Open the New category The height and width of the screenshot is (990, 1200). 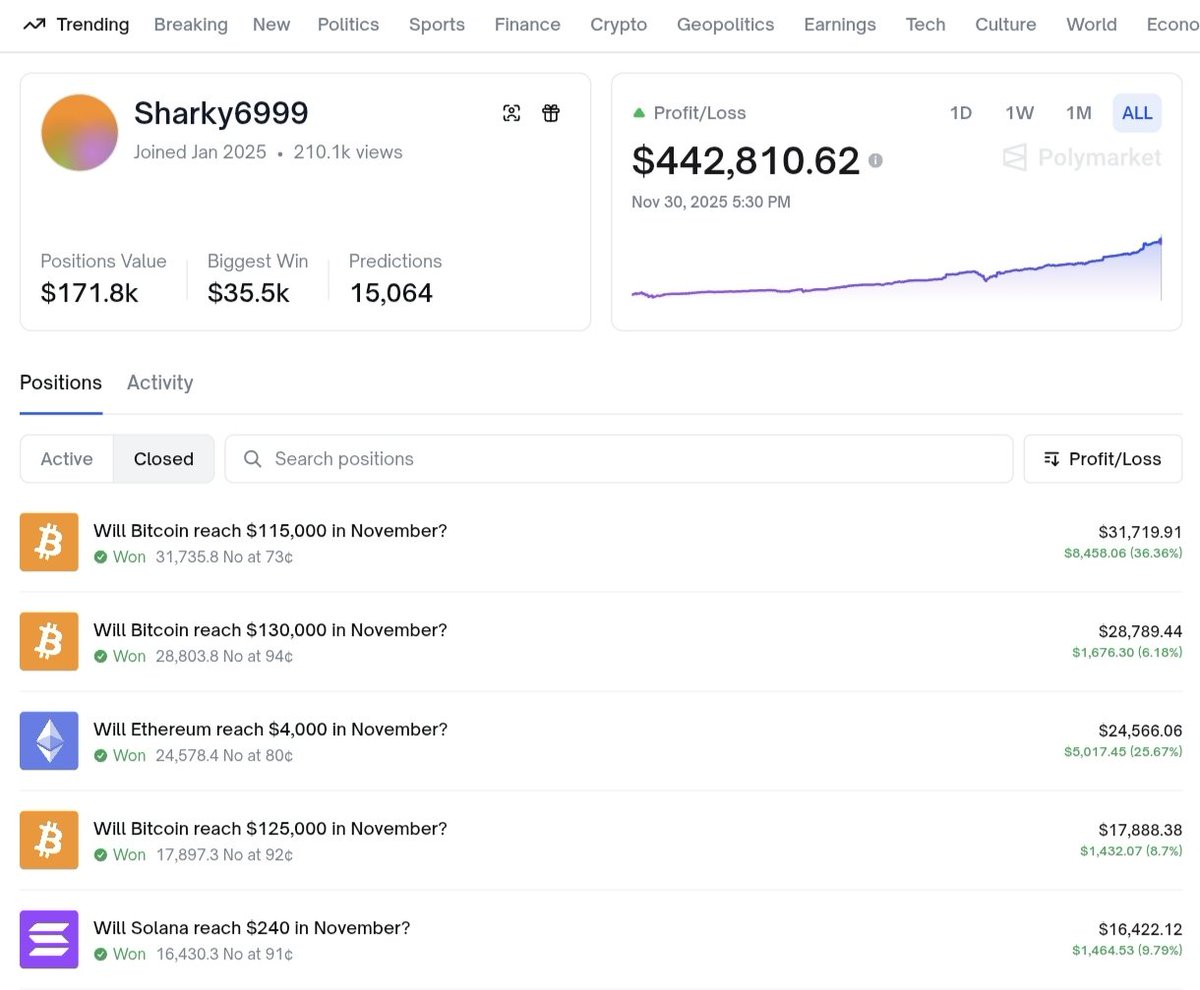pos(272,24)
